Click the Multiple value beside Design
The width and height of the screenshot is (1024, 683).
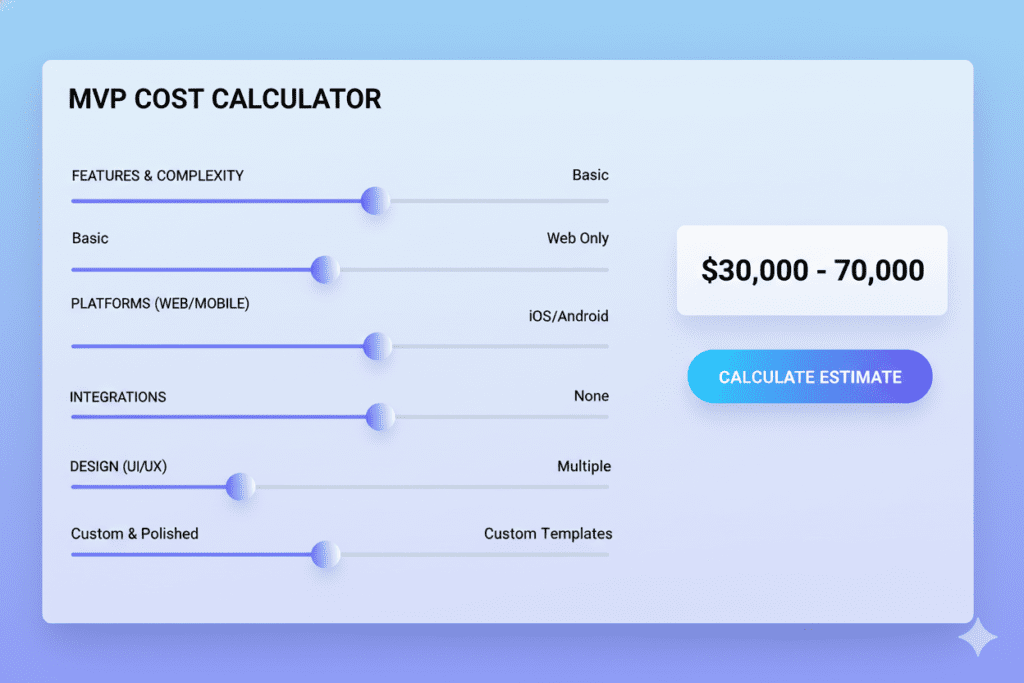[584, 466]
